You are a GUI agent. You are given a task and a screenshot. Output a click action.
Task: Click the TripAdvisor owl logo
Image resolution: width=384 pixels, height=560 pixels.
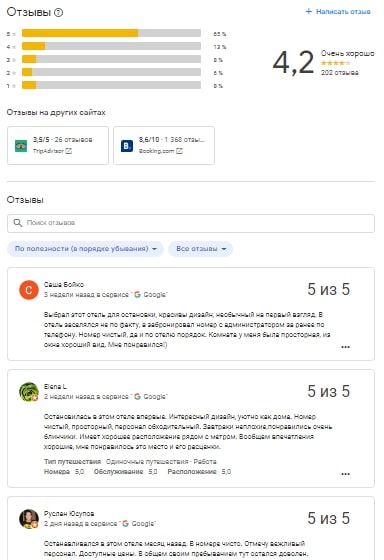(21, 146)
